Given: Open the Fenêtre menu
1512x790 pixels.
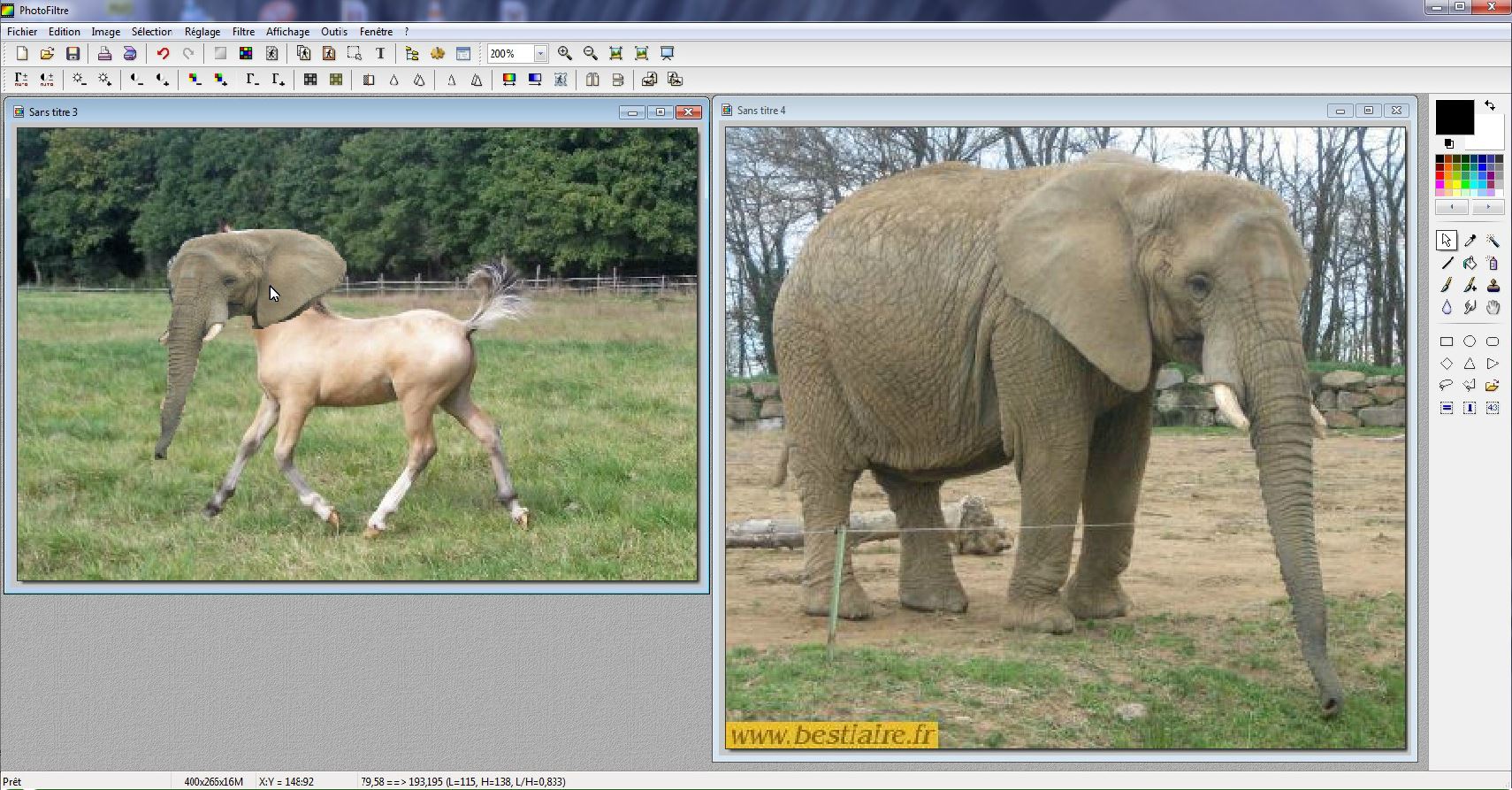Looking at the screenshot, I should point(377,32).
